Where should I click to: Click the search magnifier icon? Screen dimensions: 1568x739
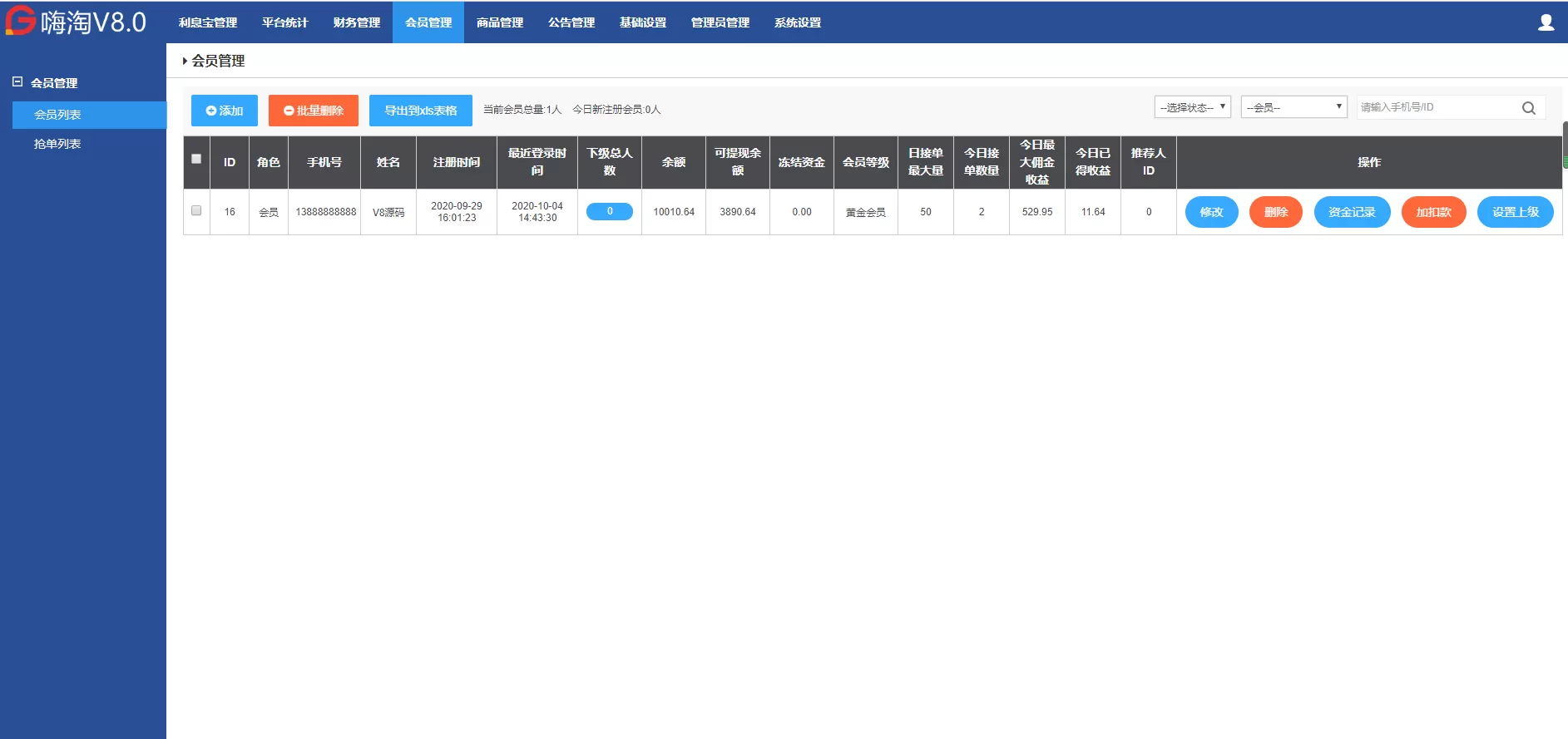[1528, 108]
